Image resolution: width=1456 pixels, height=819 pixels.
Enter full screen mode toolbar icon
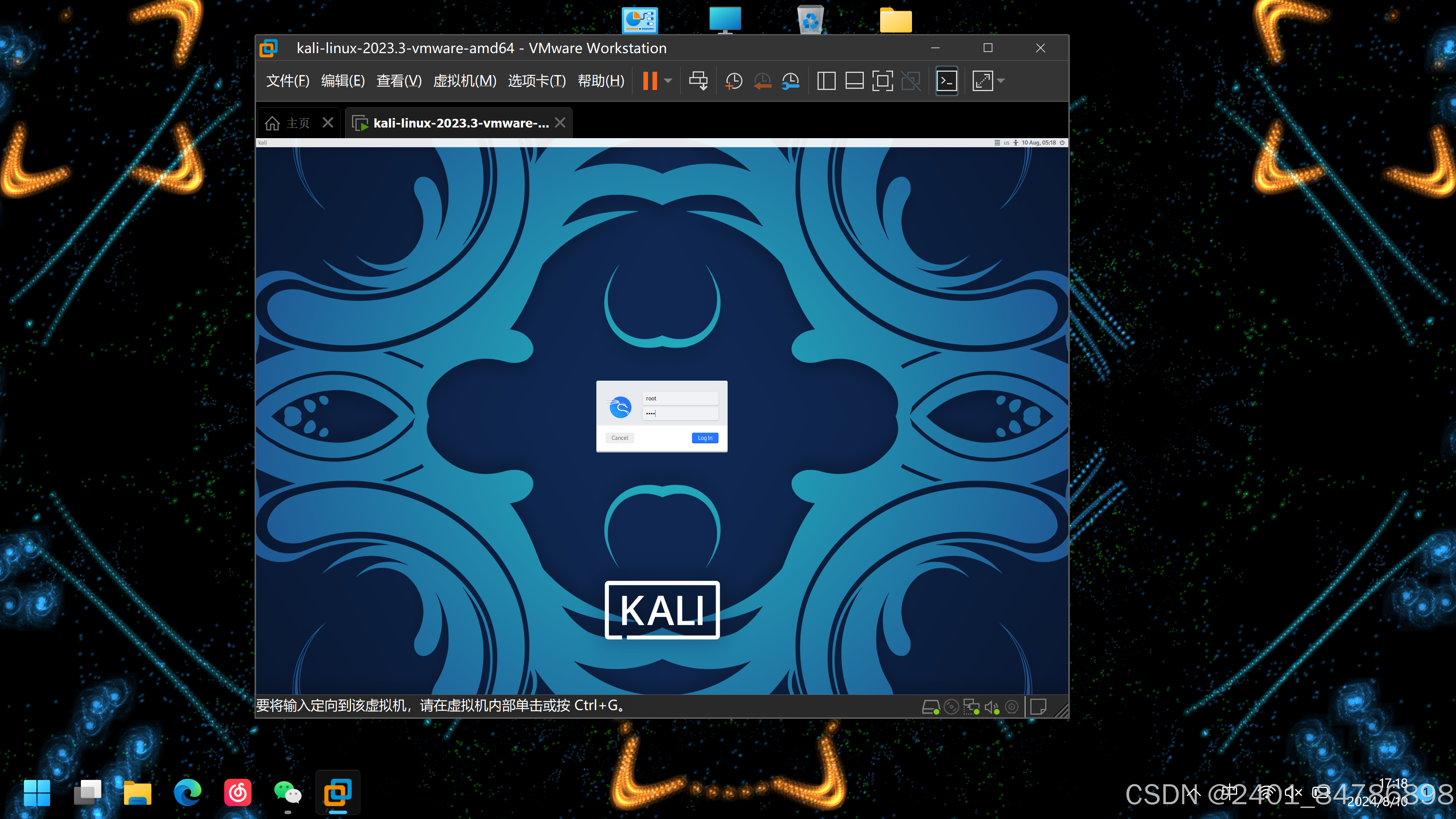tap(882, 81)
